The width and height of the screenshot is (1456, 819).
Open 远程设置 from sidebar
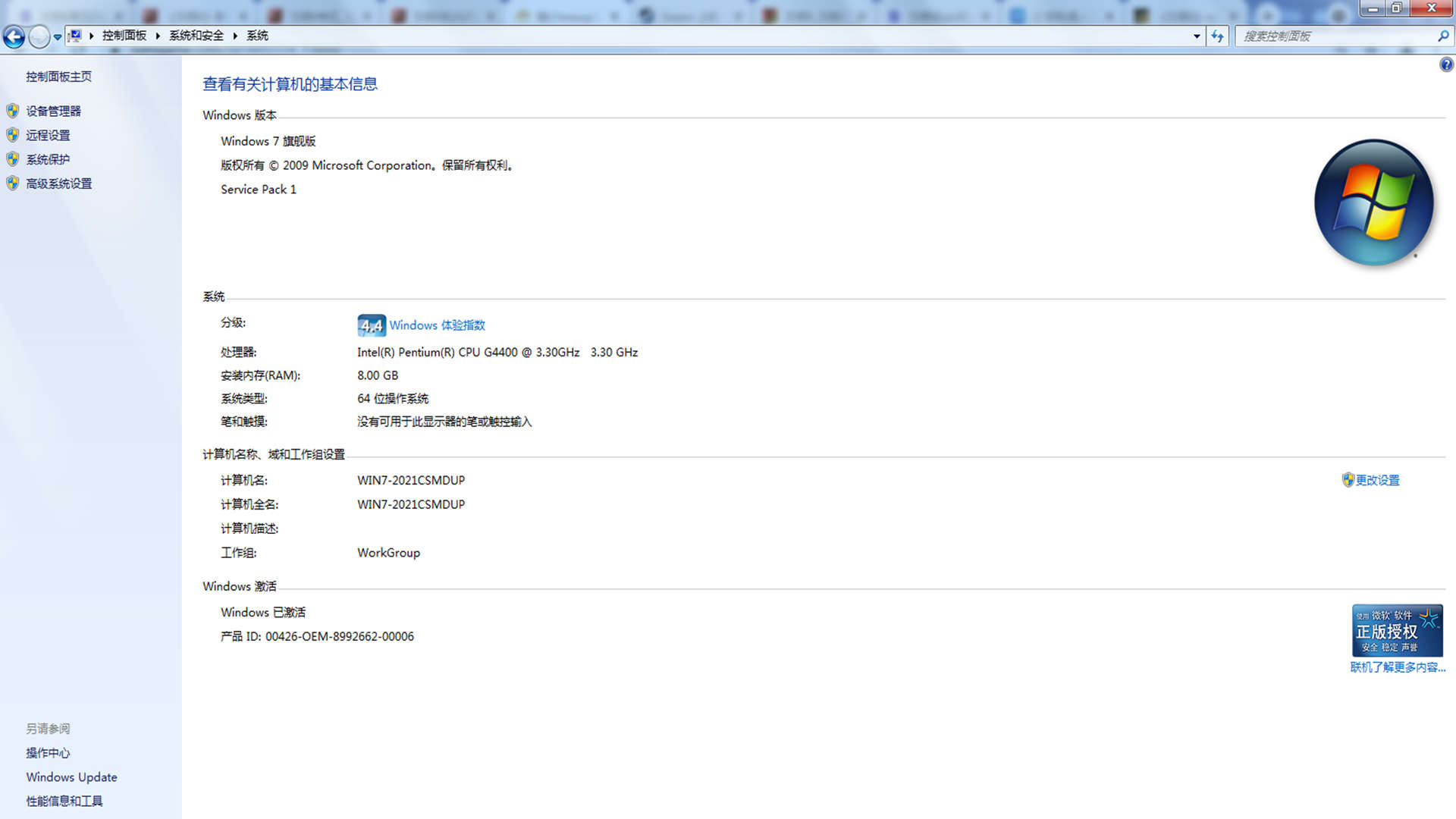tap(48, 135)
